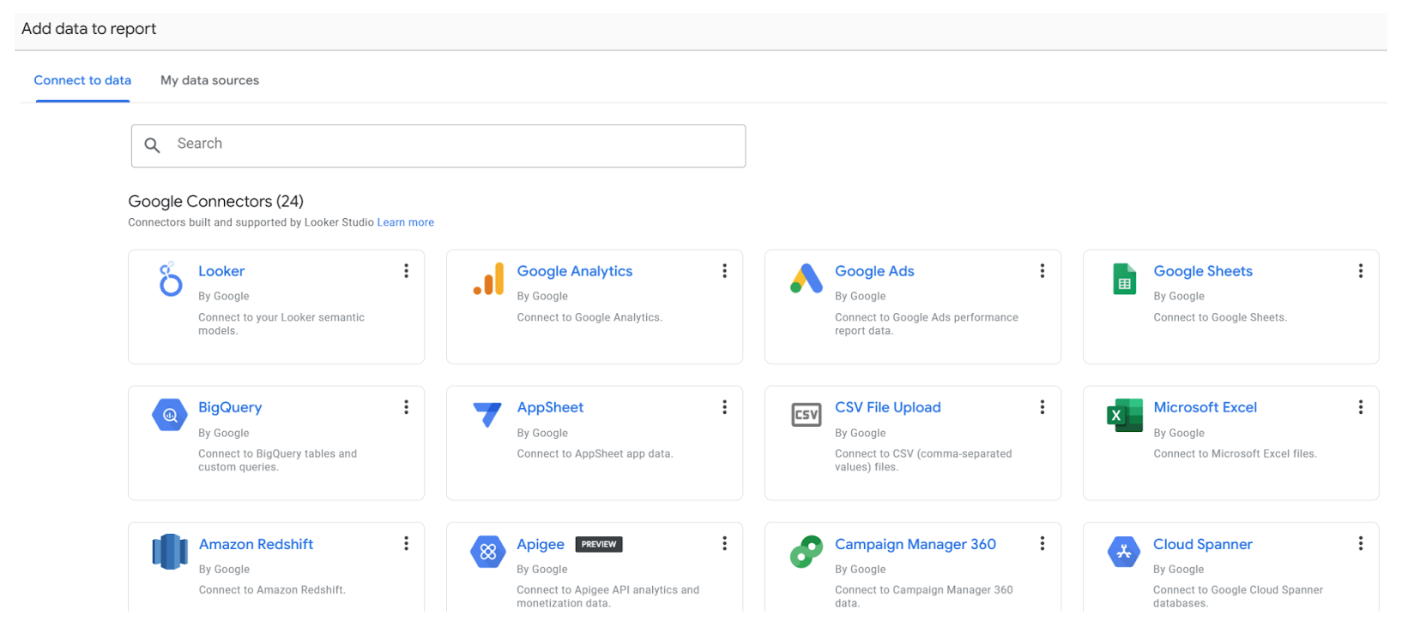Switch to Connect to data tab
The width and height of the screenshot is (1405, 643).
[x=82, y=80]
